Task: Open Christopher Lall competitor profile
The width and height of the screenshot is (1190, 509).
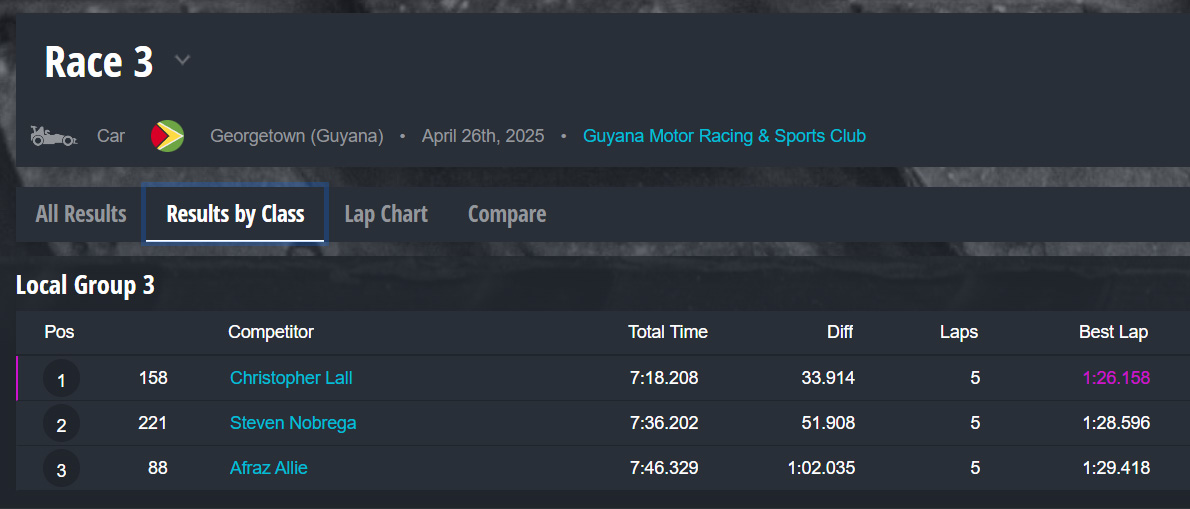Action: (291, 378)
